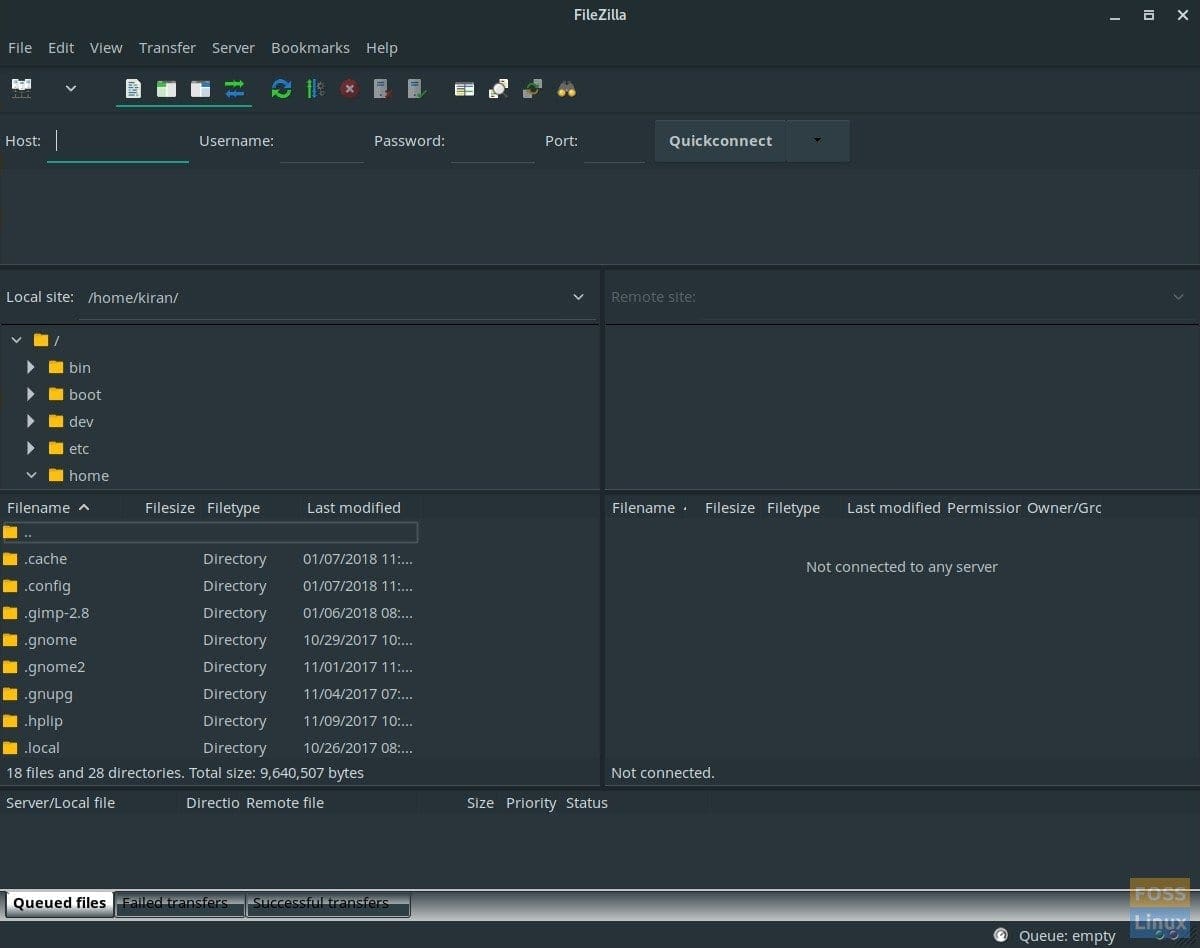This screenshot has width=1200, height=948.
Task: Expand the dev folder tree node
Action: tap(31, 421)
